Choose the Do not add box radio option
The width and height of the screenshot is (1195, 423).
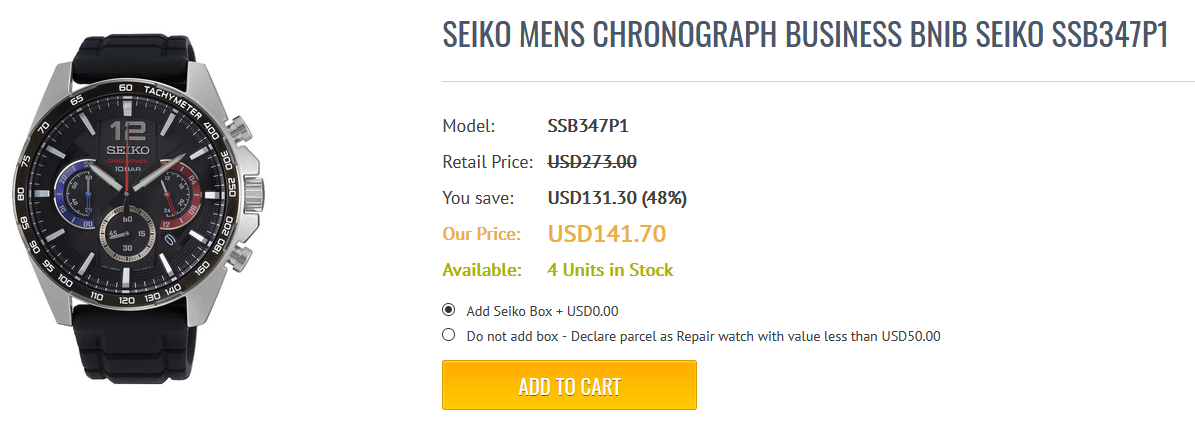point(449,335)
